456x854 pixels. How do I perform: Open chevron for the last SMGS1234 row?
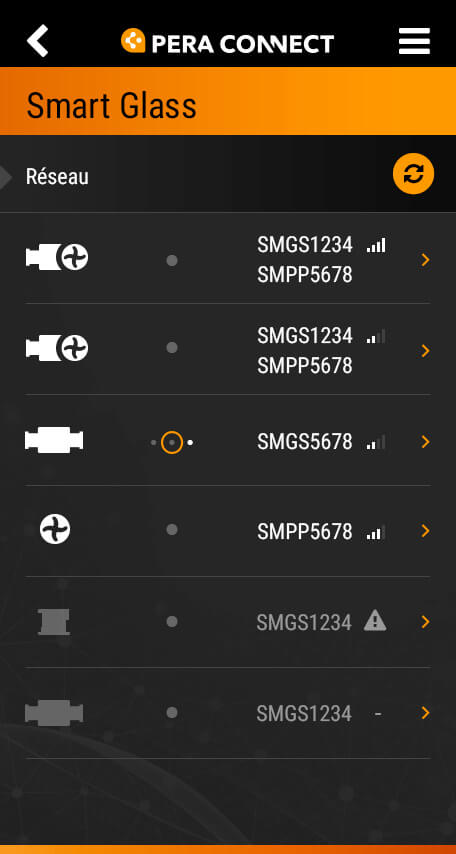[425, 713]
